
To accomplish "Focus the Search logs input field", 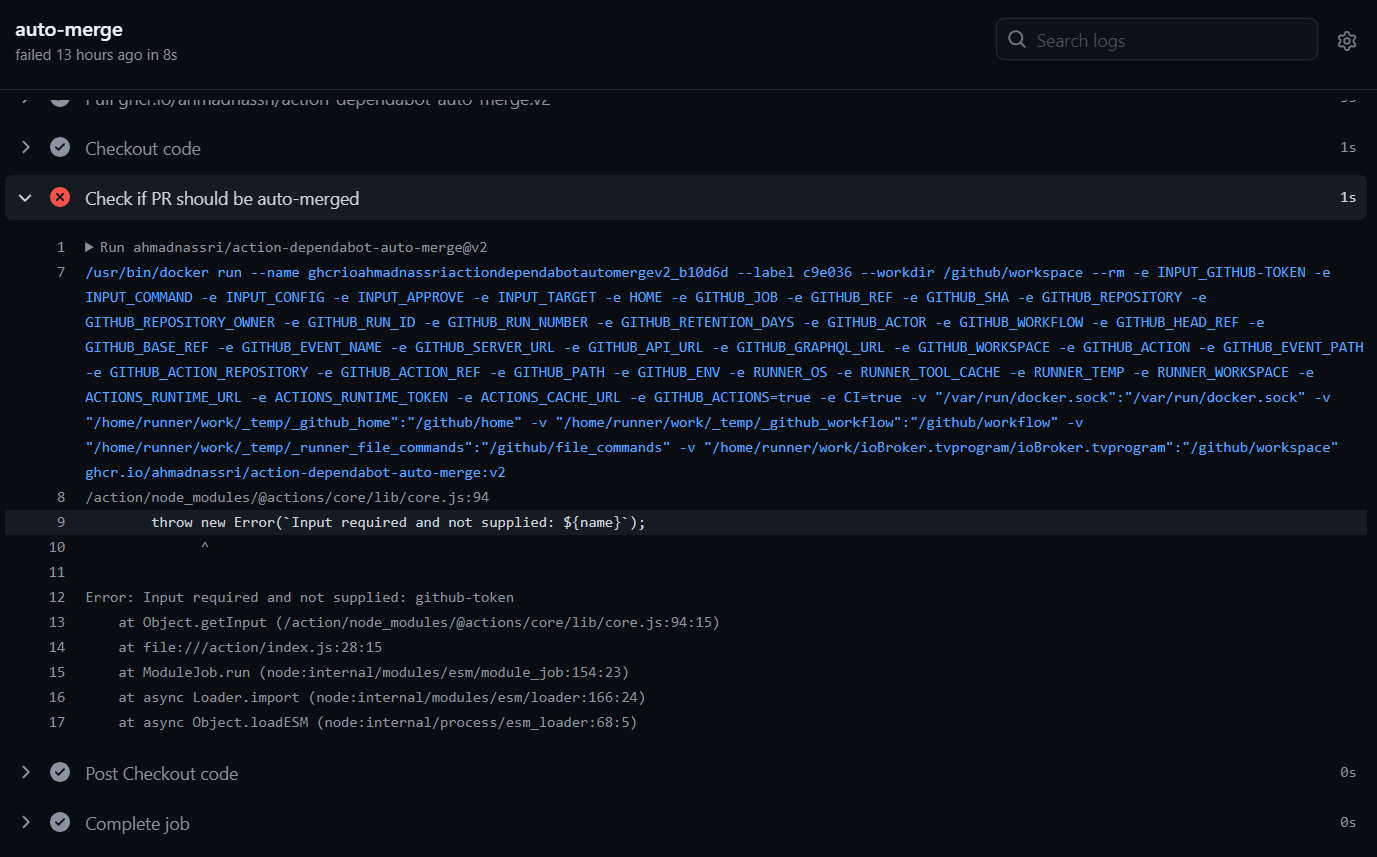I will [1156, 40].
